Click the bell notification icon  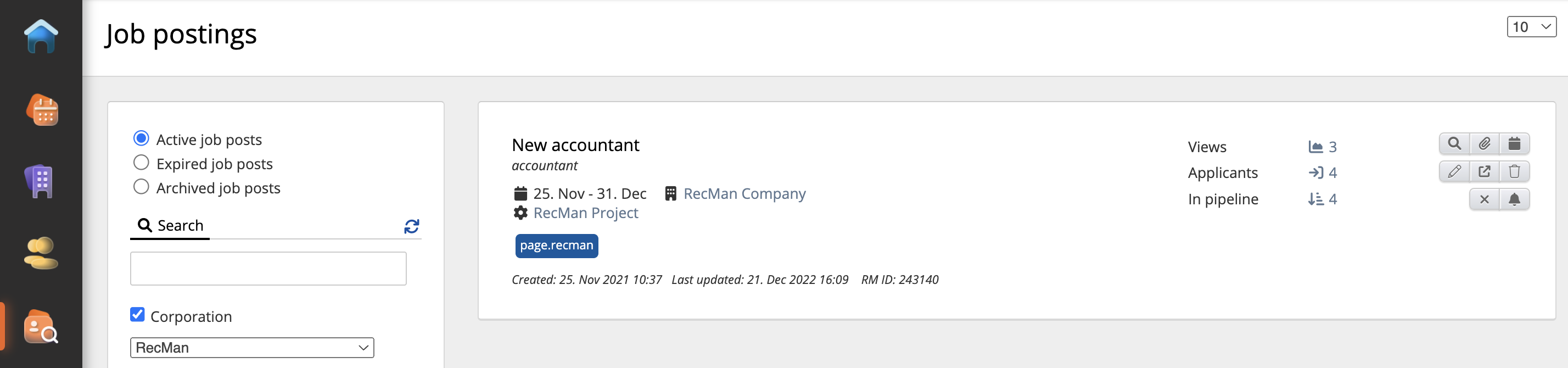1514,199
